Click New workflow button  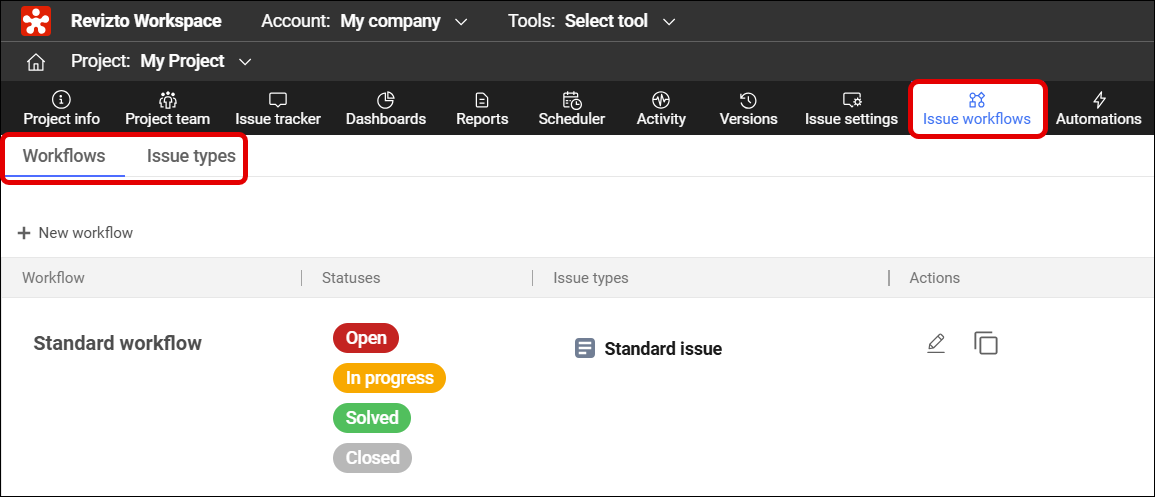tap(75, 233)
